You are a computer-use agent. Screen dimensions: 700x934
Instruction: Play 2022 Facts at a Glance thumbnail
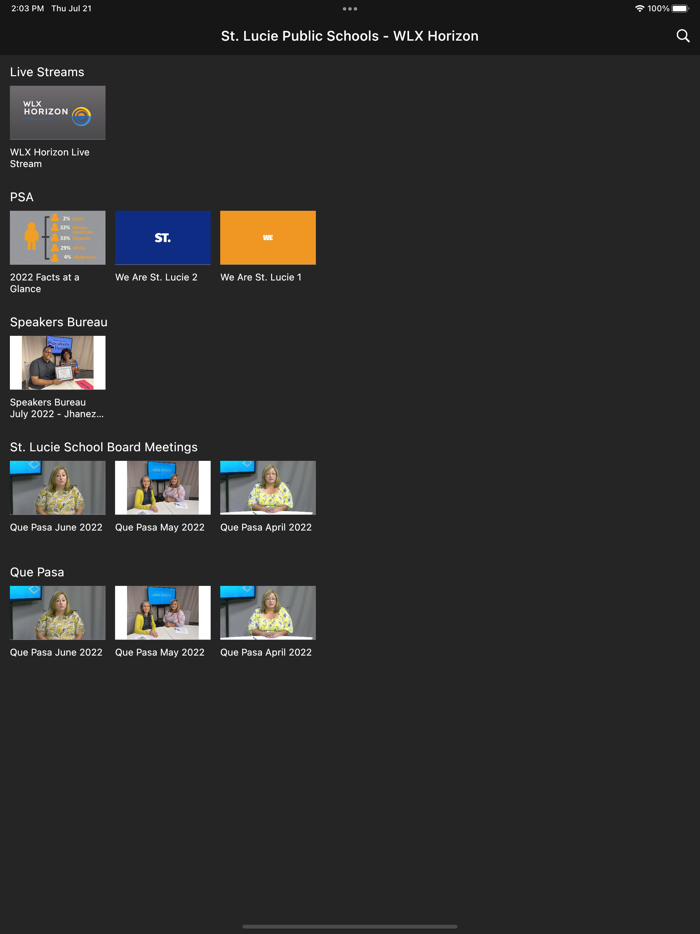coord(58,238)
